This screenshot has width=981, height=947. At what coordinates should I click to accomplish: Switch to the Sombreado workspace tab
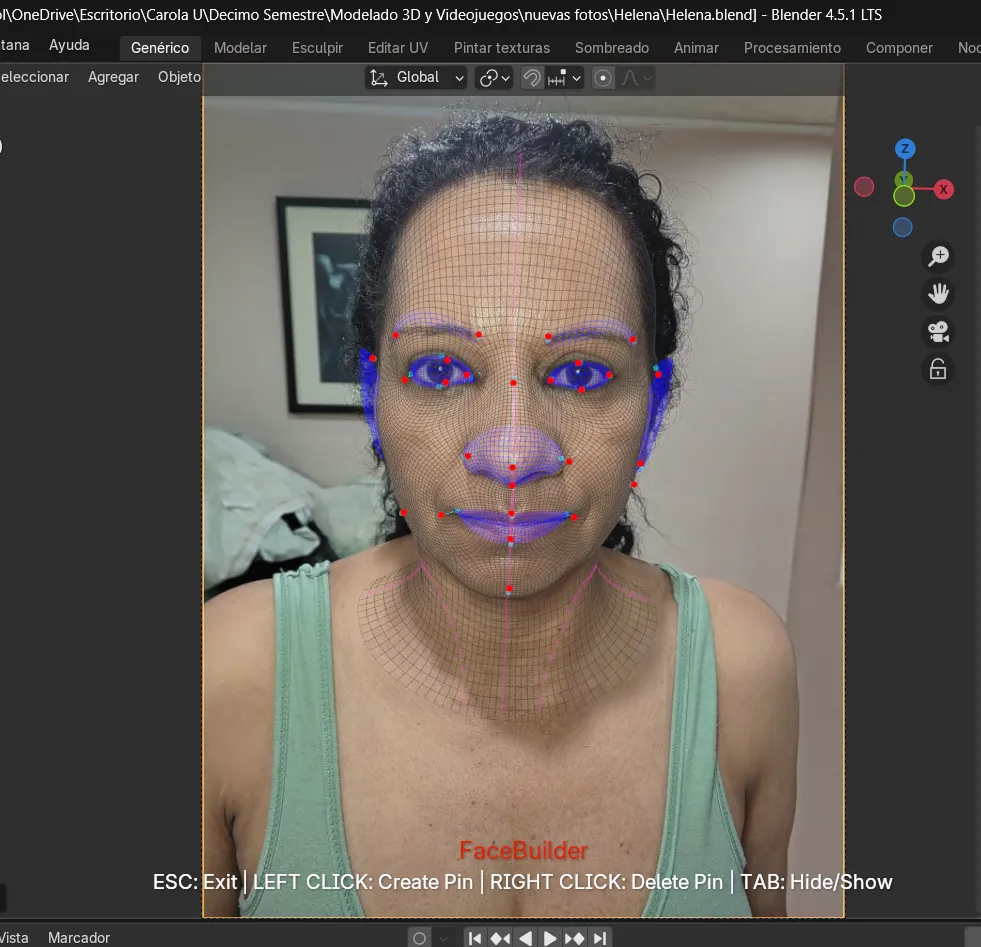click(x=611, y=48)
